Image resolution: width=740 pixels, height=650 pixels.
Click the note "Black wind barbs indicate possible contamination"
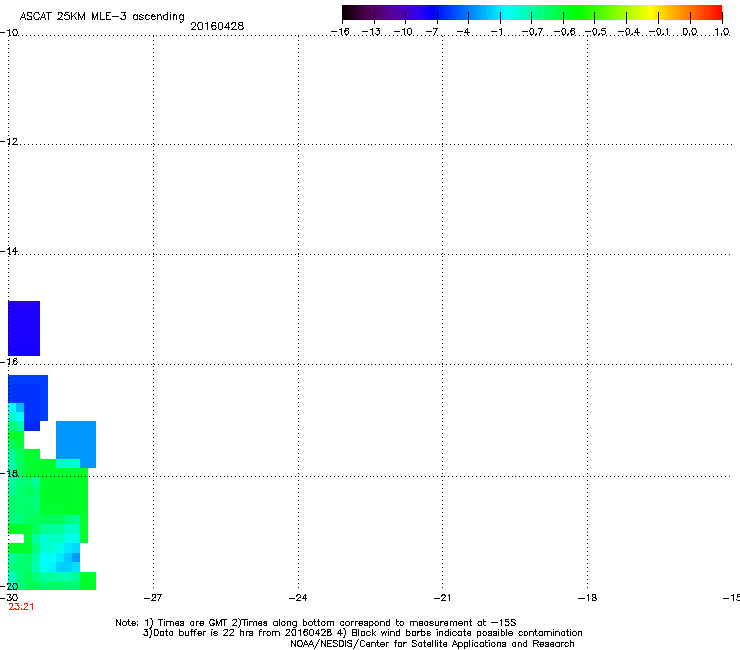[460, 633]
